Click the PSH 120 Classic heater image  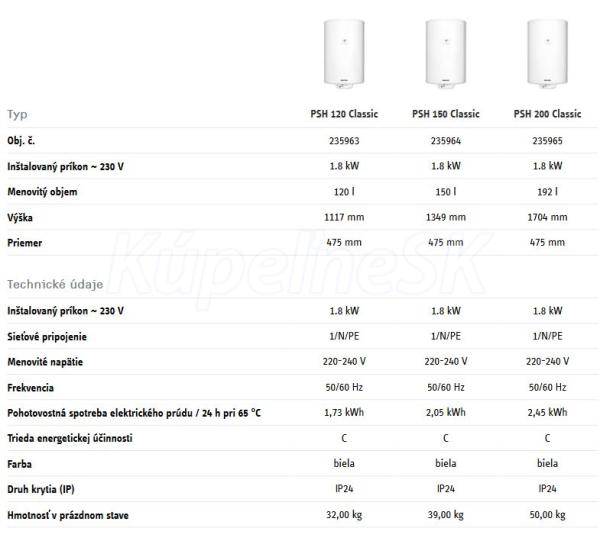pyautogui.click(x=344, y=54)
